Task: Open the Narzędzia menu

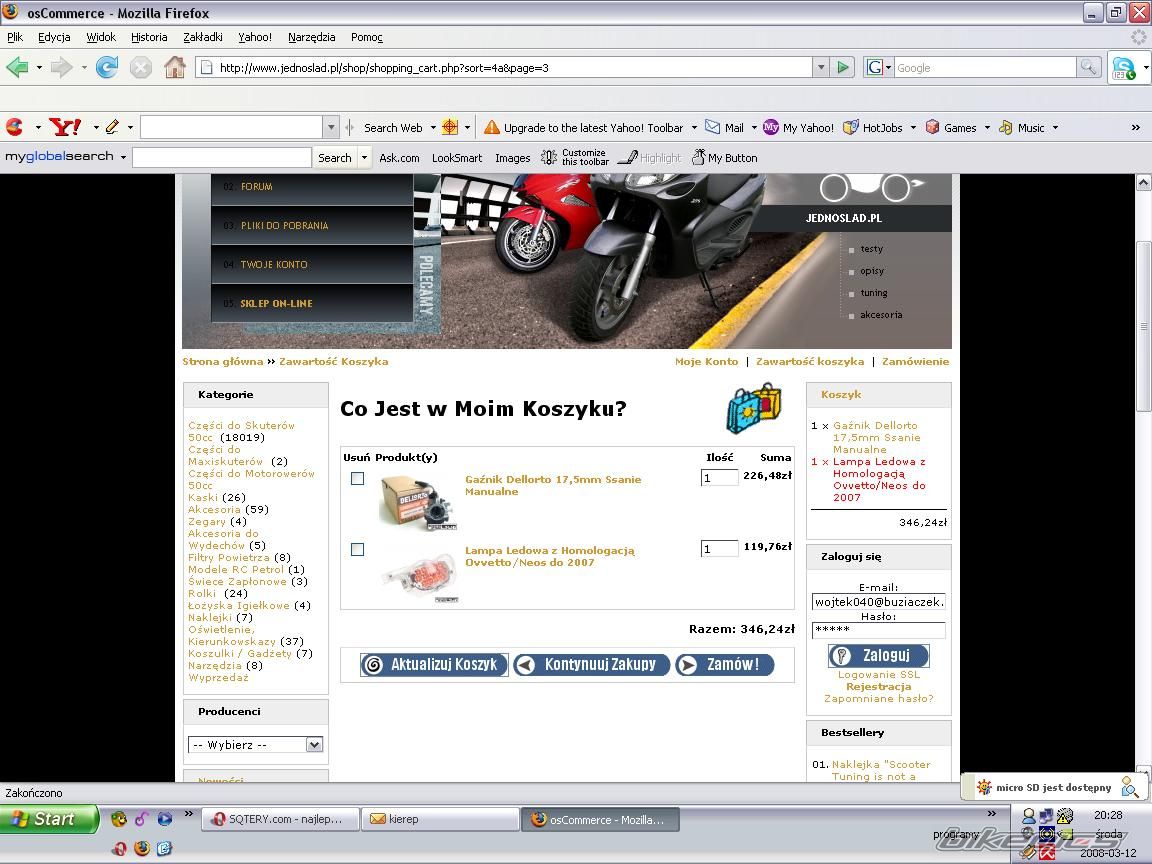Action: [x=312, y=37]
